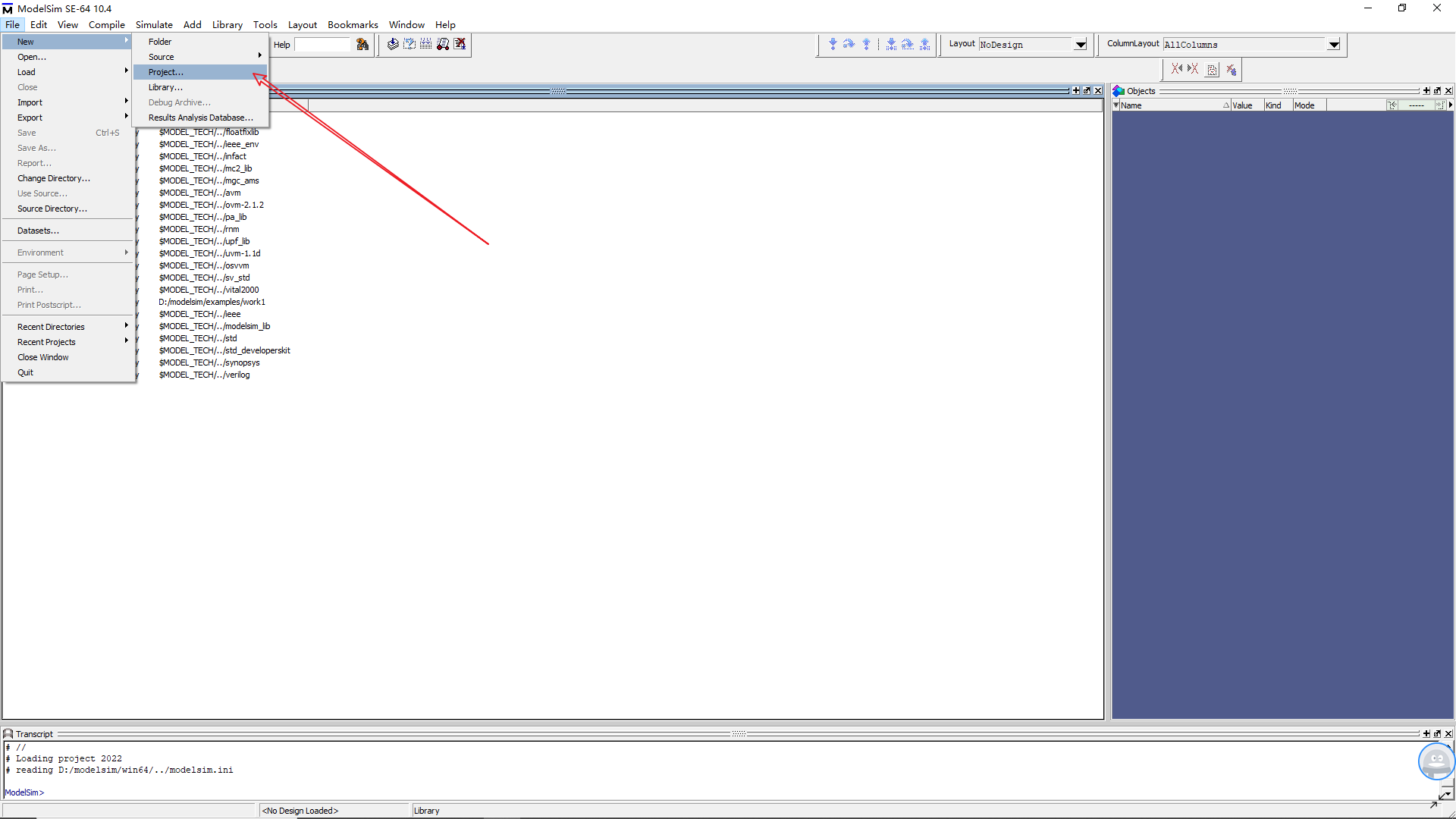Click the Value column header
Viewport: 1456px width, 819px height.
coord(1247,105)
